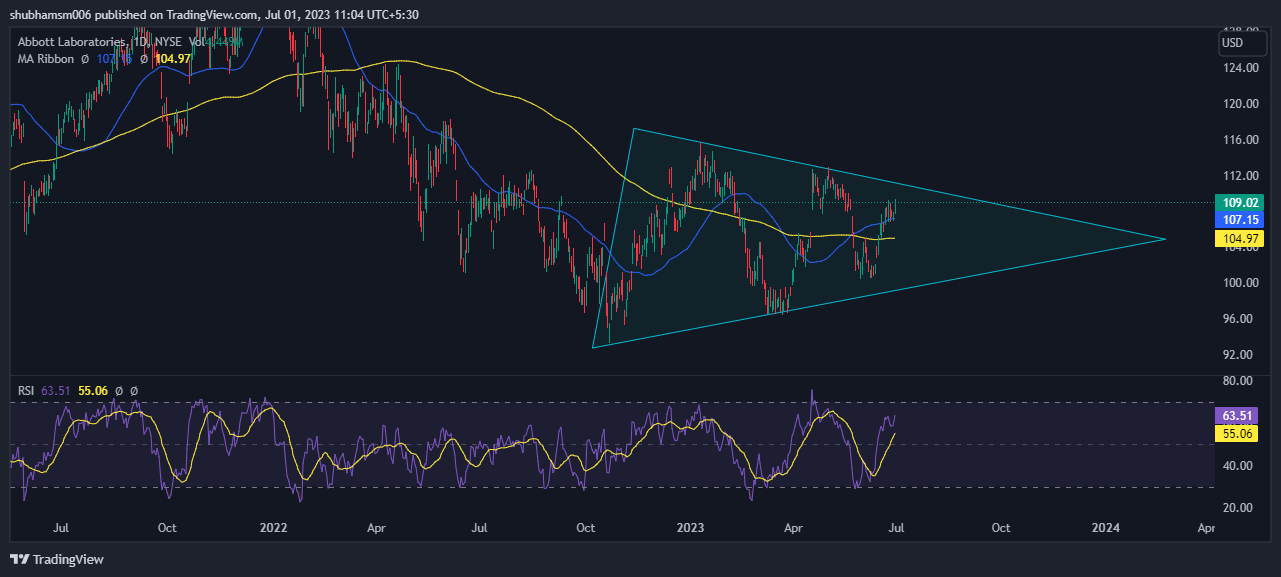
Task: Click the 96.00 price axis label
Action: 1238,319
